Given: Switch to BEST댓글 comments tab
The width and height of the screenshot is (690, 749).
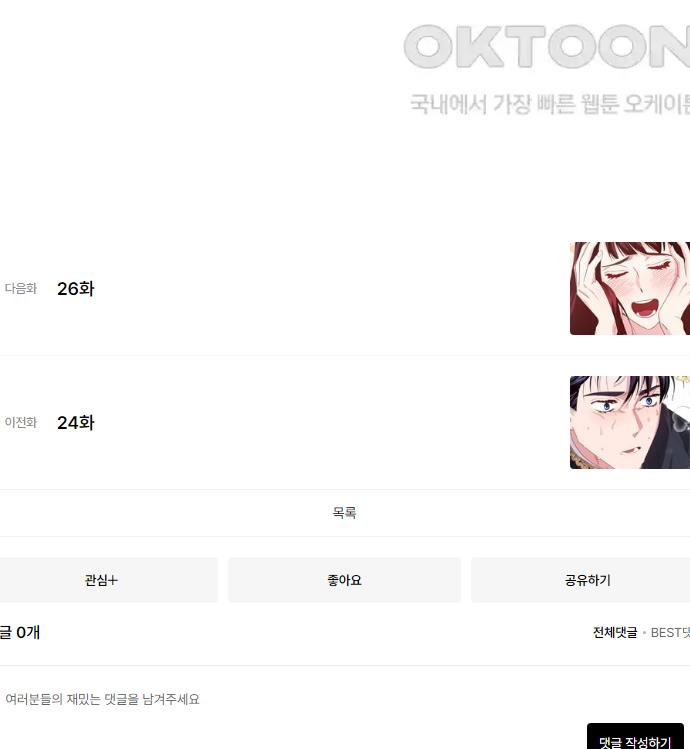Looking at the screenshot, I should coord(670,632).
